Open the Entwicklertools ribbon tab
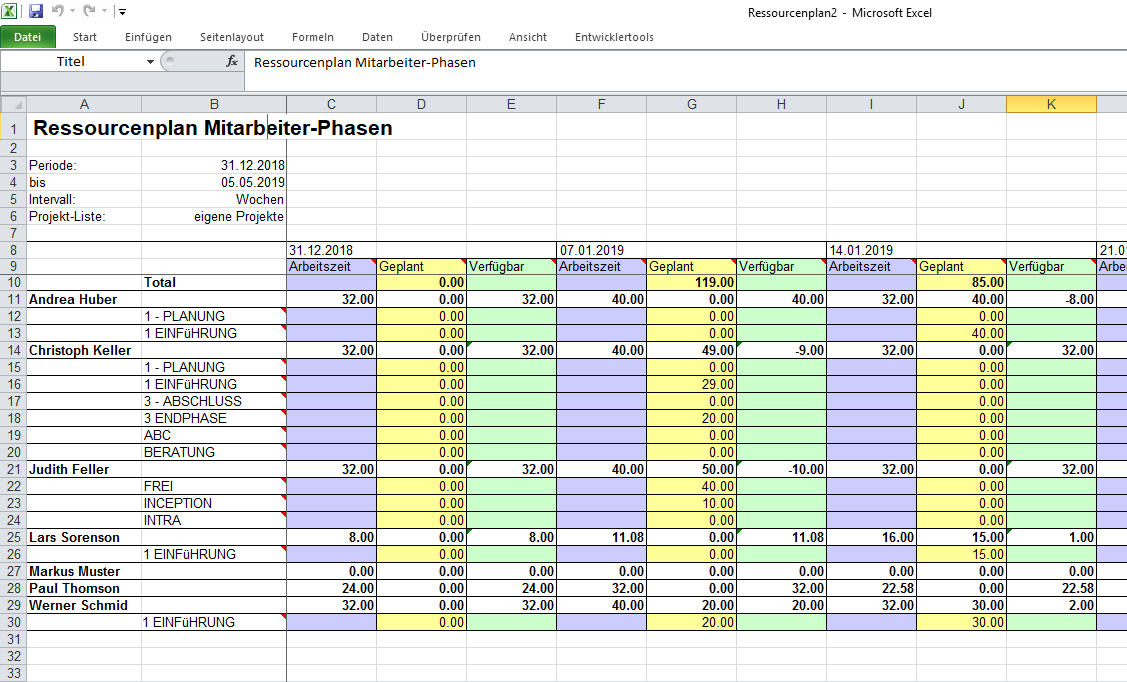1127x682 pixels. pyautogui.click(x=613, y=36)
